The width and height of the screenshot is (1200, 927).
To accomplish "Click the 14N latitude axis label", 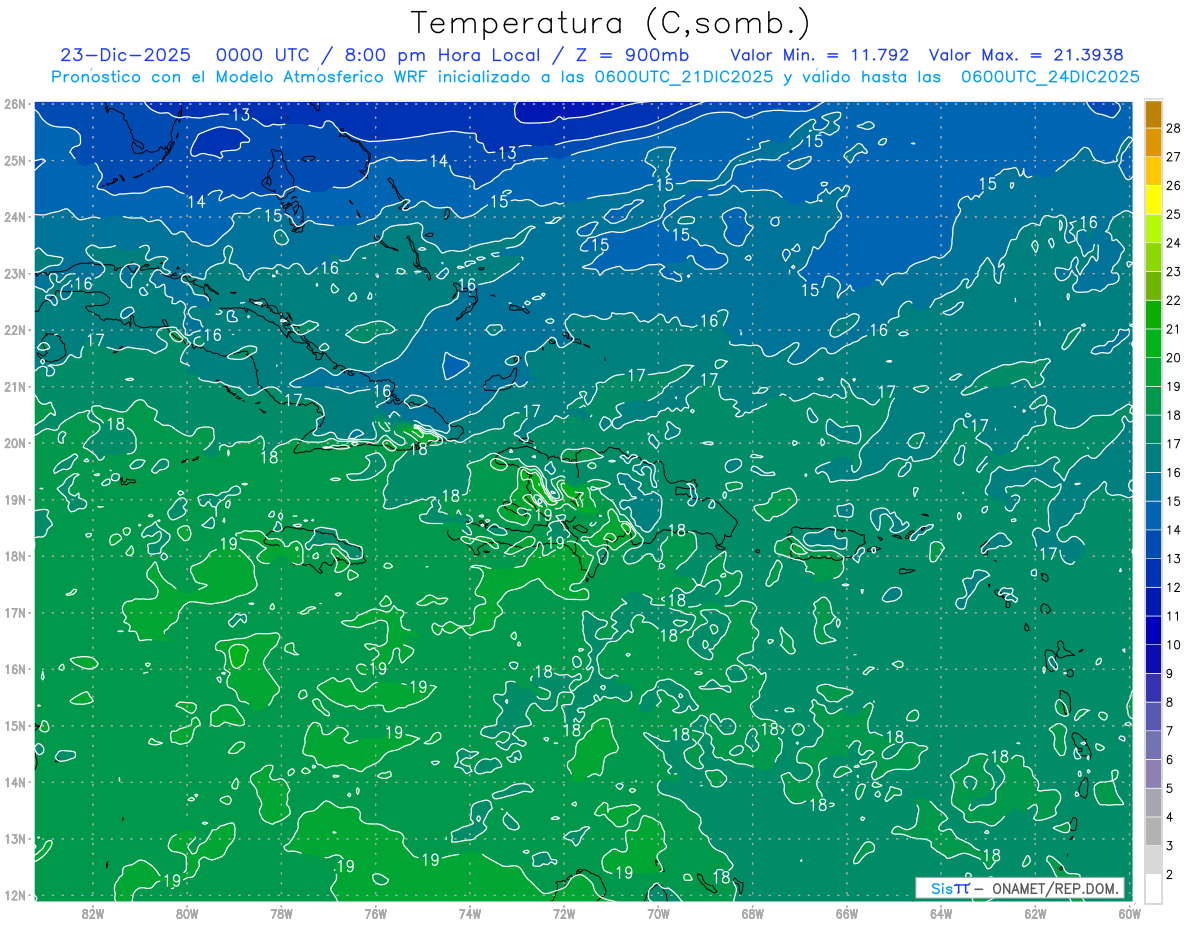I will tap(15, 782).
